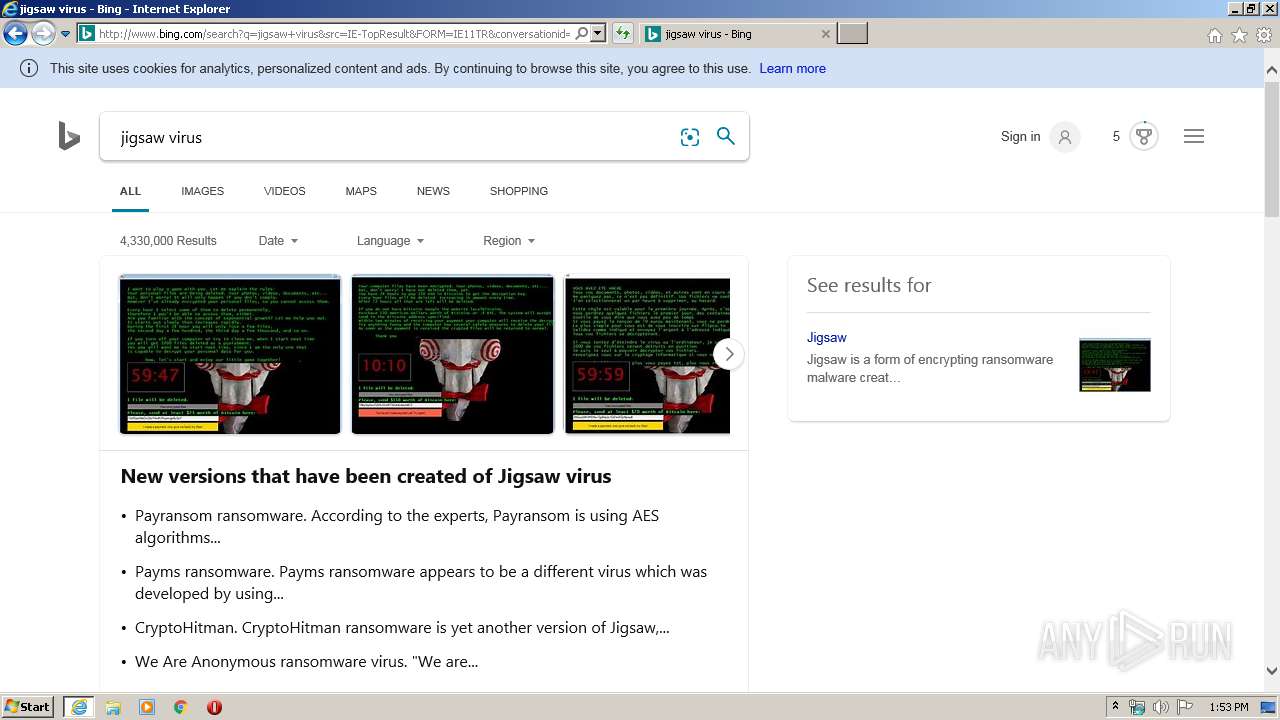
Task: Start a visual search with camera icon
Action: click(x=690, y=137)
